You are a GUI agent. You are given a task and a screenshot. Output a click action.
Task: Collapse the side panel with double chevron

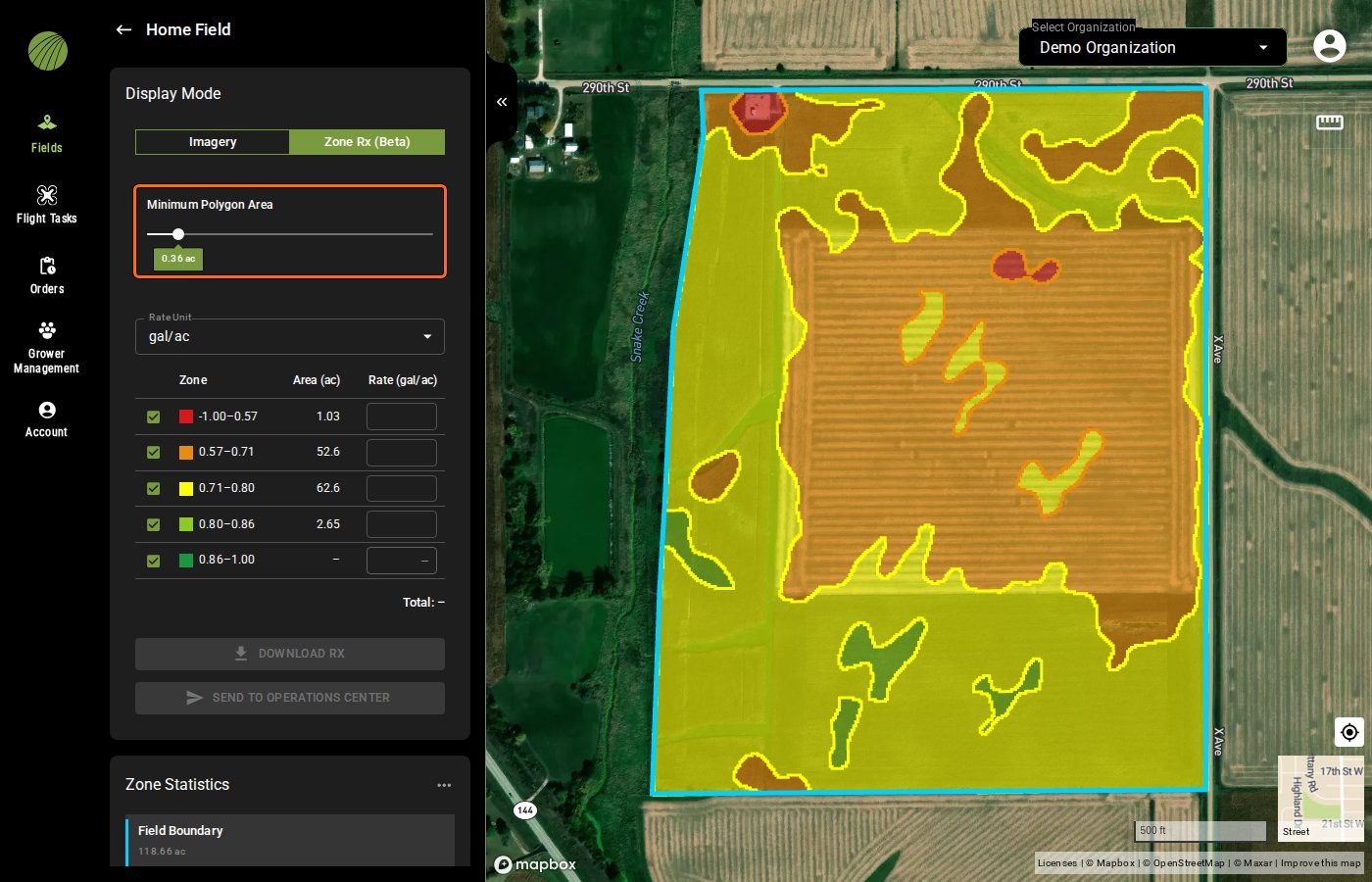coord(502,102)
